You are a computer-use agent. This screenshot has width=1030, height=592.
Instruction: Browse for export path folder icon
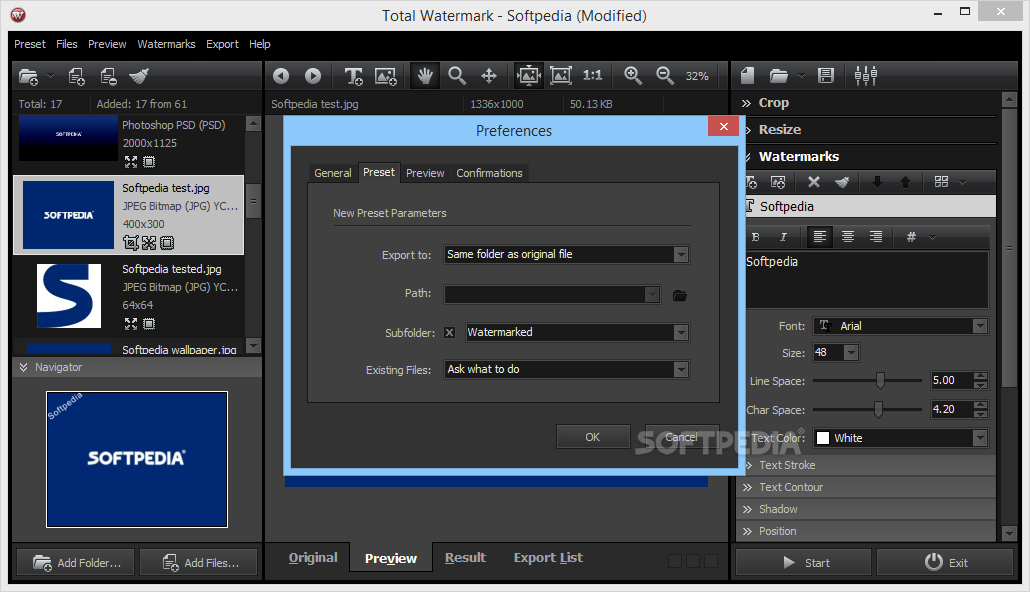click(680, 296)
